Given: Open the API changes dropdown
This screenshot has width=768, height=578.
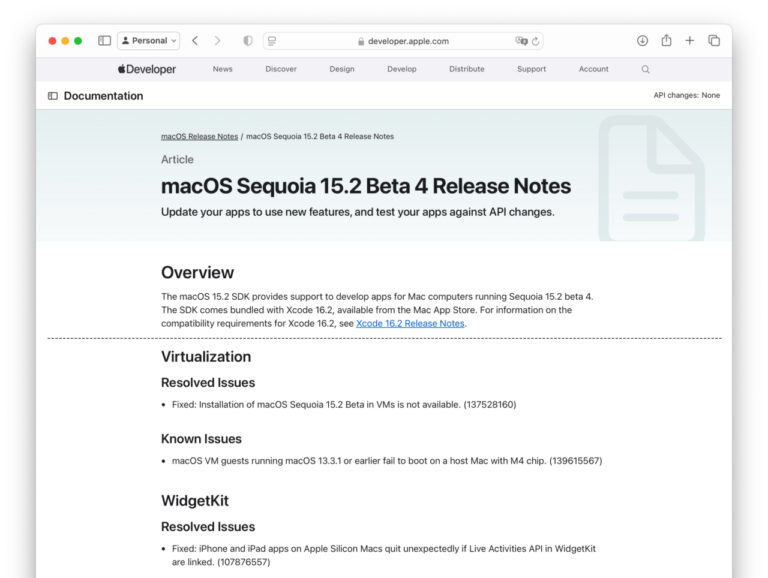Looking at the screenshot, I should 686,96.
